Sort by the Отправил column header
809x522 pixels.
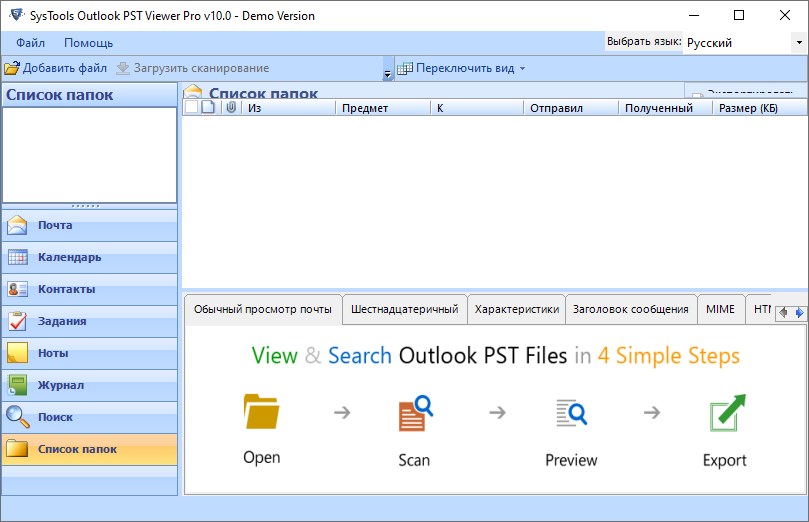click(x=571, y=108)
